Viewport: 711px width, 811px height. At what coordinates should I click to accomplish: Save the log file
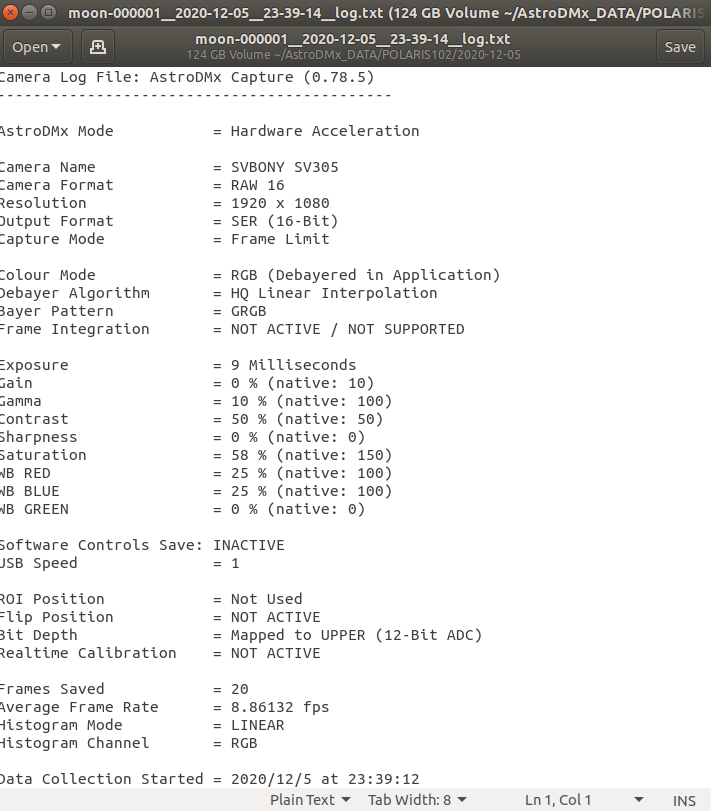(x=680, y=47)
